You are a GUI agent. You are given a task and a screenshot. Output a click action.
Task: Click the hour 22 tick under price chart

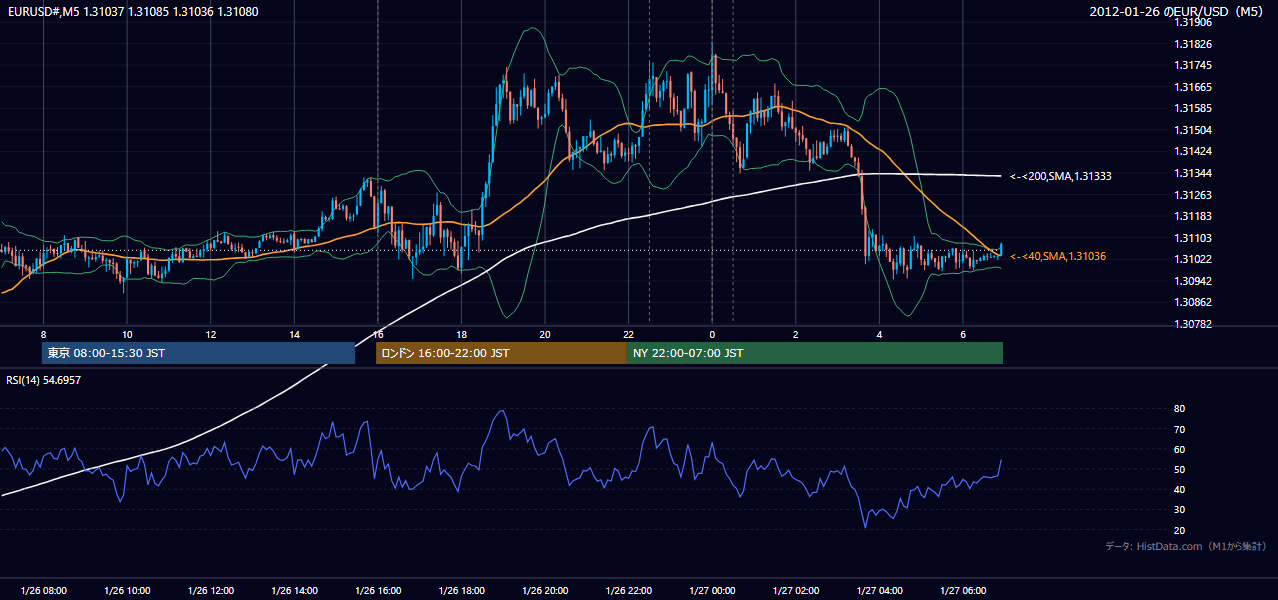(x=628, y=334)
